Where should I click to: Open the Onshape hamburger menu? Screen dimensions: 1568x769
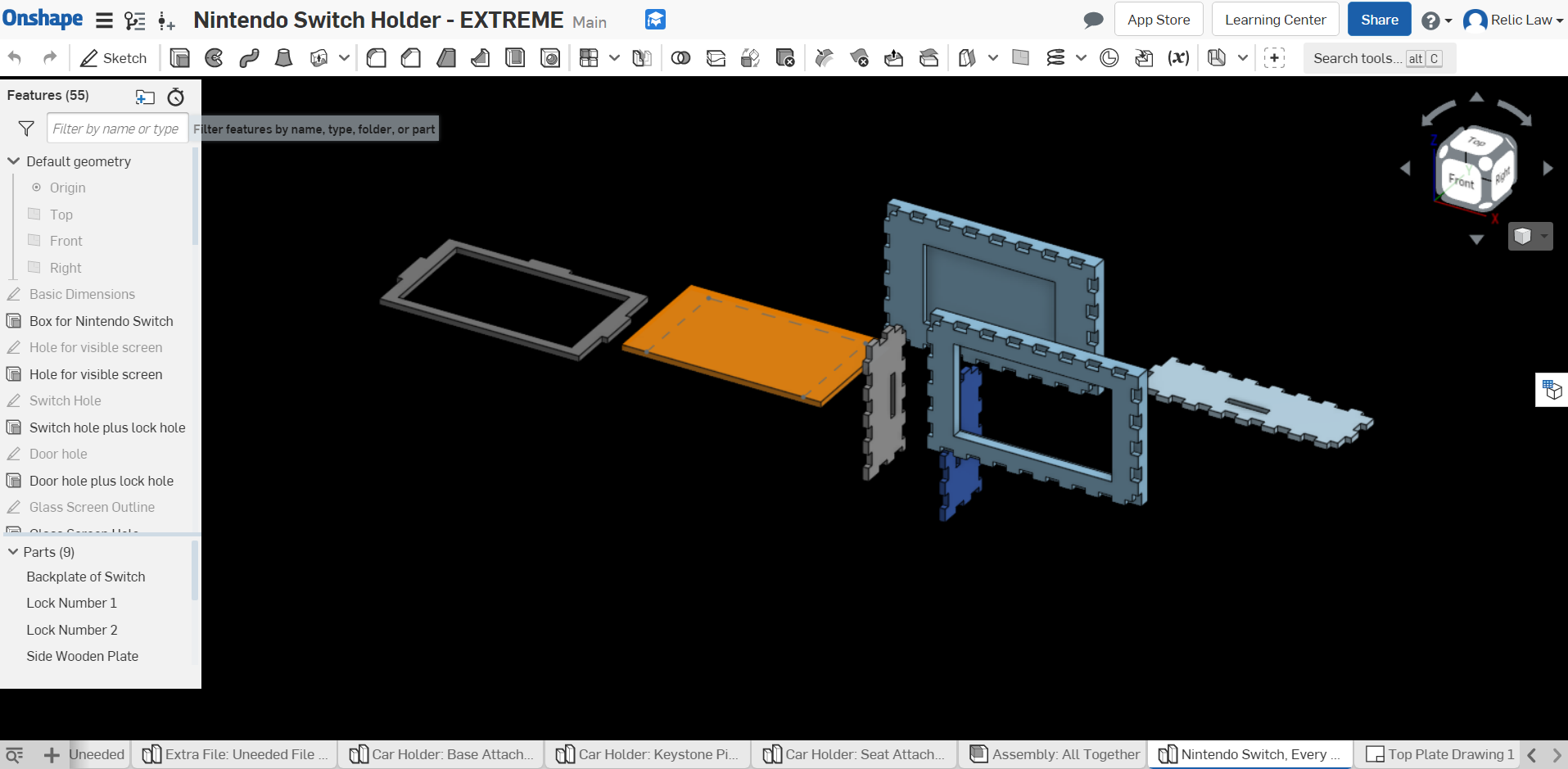pyautogui.click(x=104, y=20)
